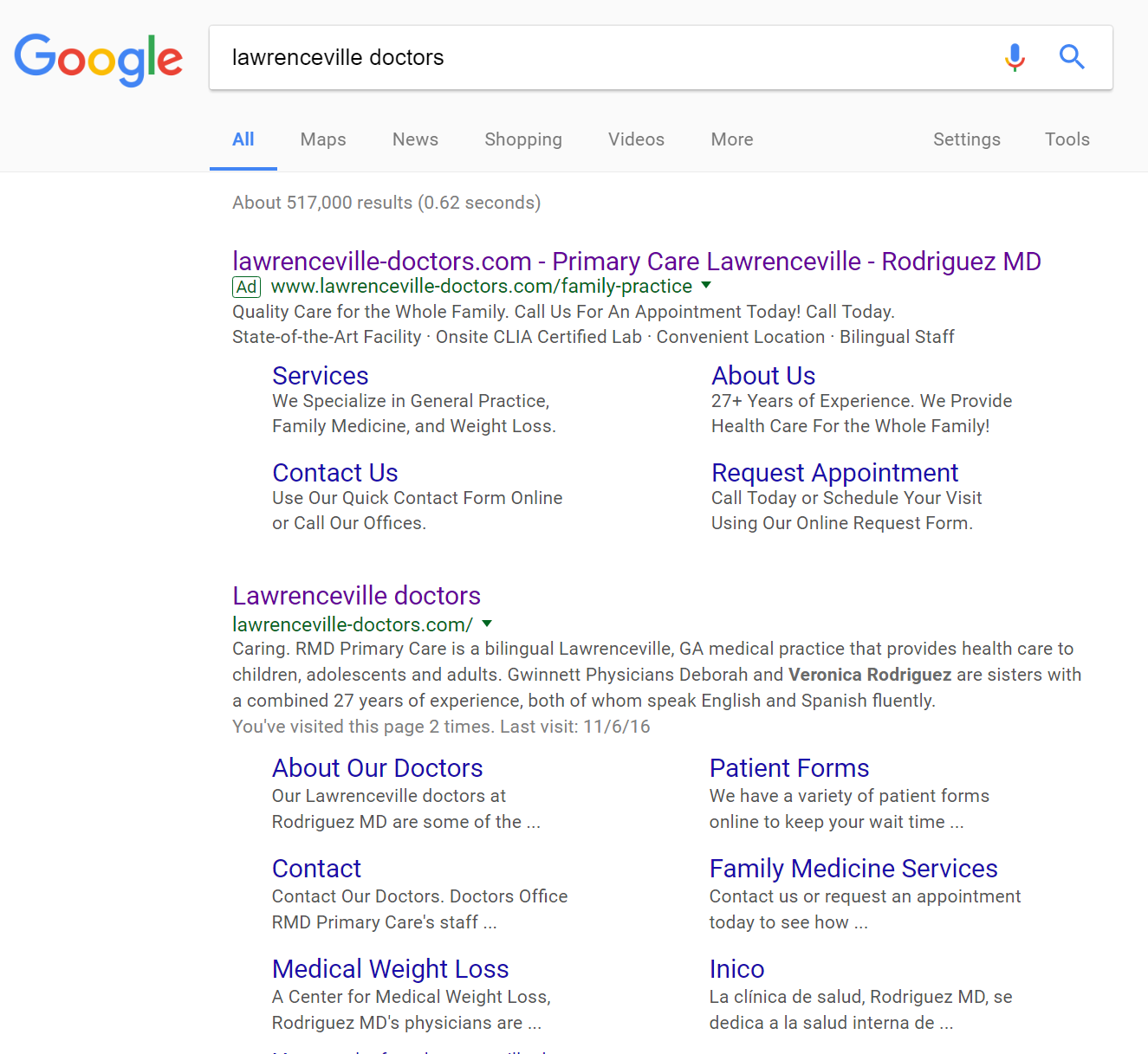Click 'We have a variety of patient forms' text
This screenshot has width=1148, height=1054.
849,796
